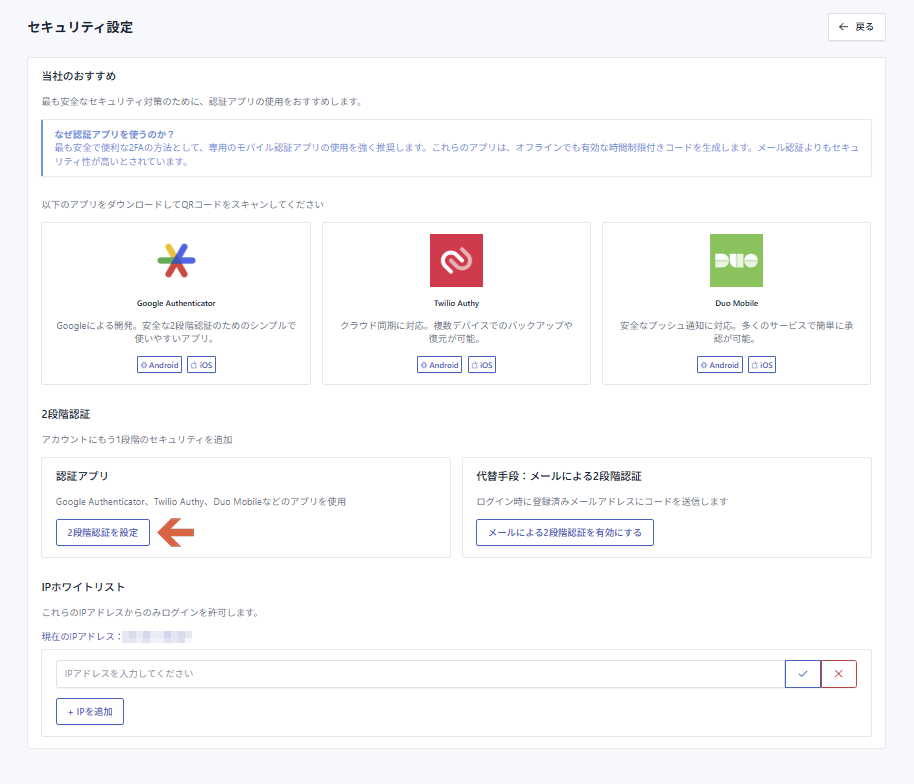The width and height of the screenshot is (914, 784).
Task: Click the Google Authenticator logo icon
Action: point(176,260)
